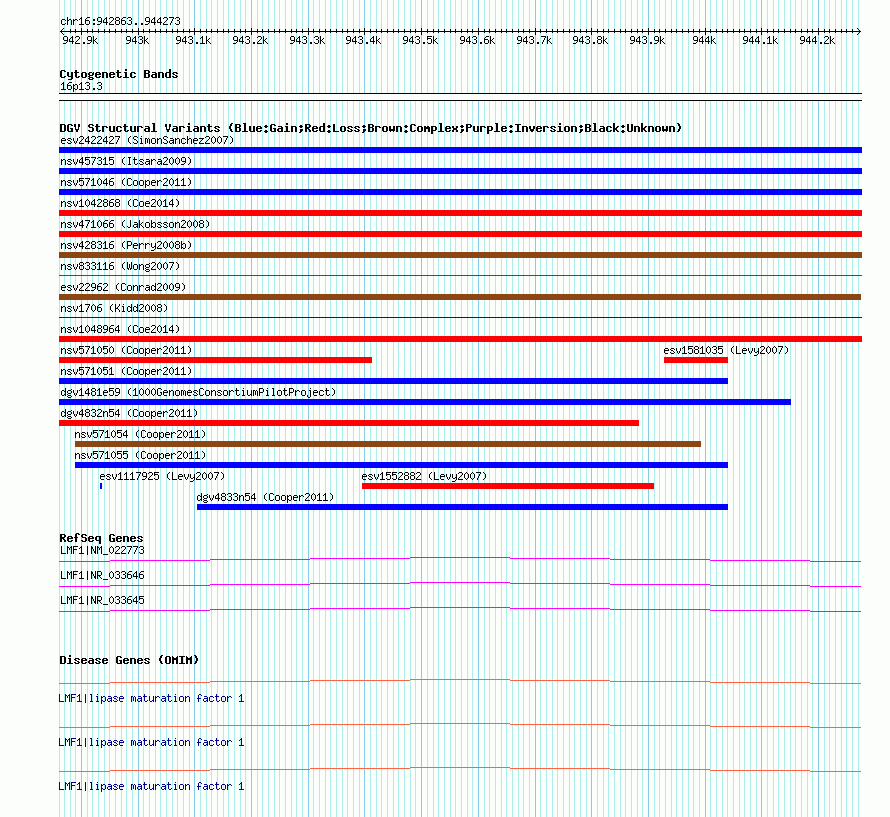The height and width of the screenshot is (817, 890).
Task: Click the Disease Genes (OMIM) track title
Action: 129,660
